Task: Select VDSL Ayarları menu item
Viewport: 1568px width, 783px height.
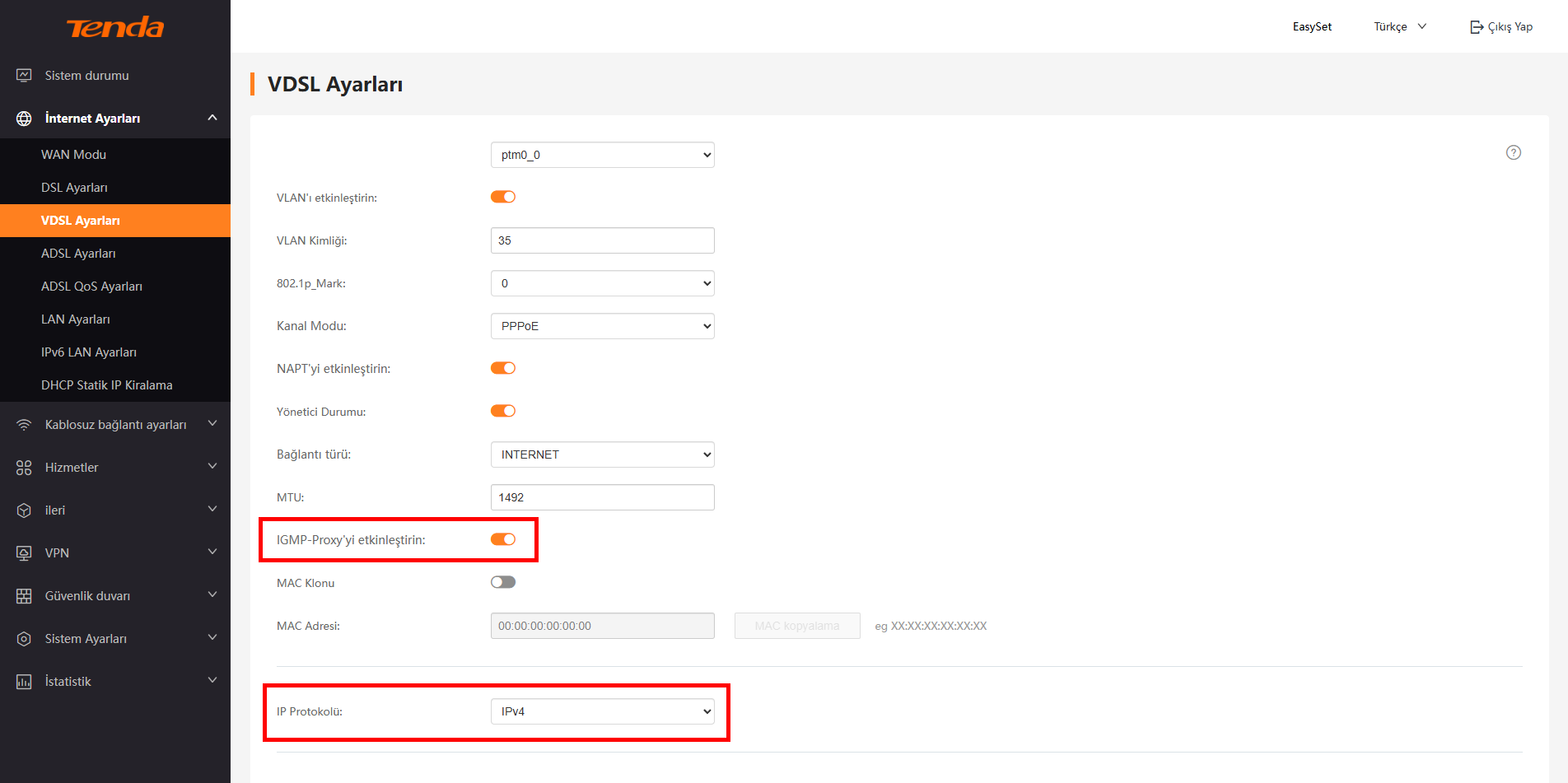Action: [115, 221]
